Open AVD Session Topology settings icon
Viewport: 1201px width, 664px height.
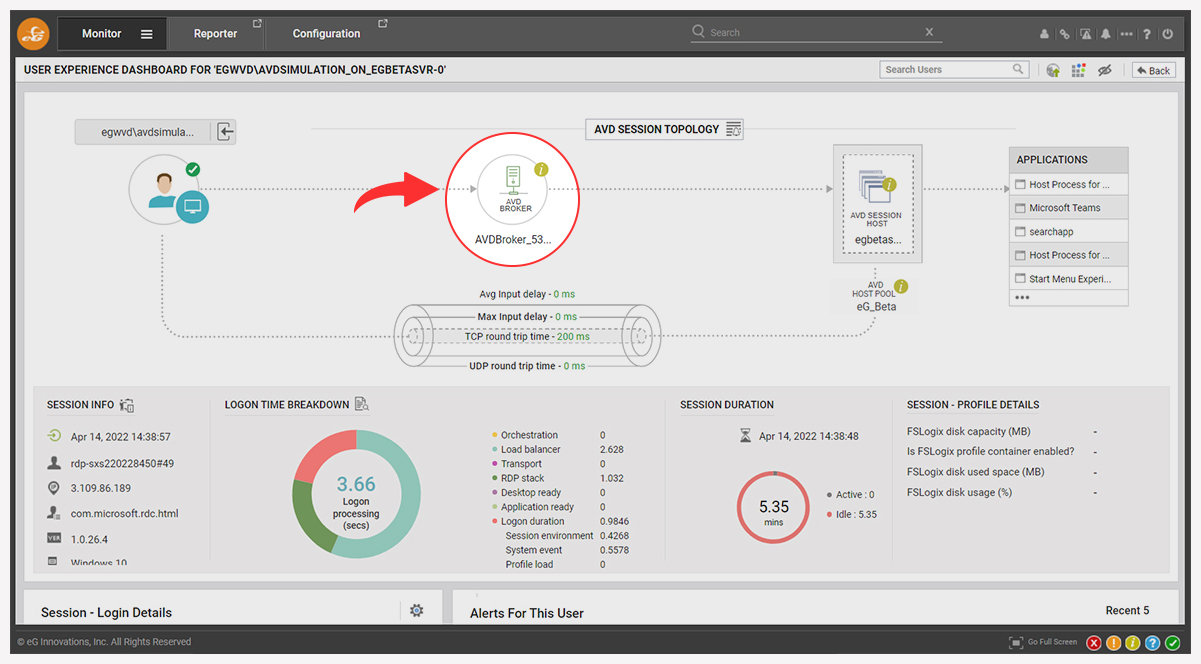pos(734,129)
